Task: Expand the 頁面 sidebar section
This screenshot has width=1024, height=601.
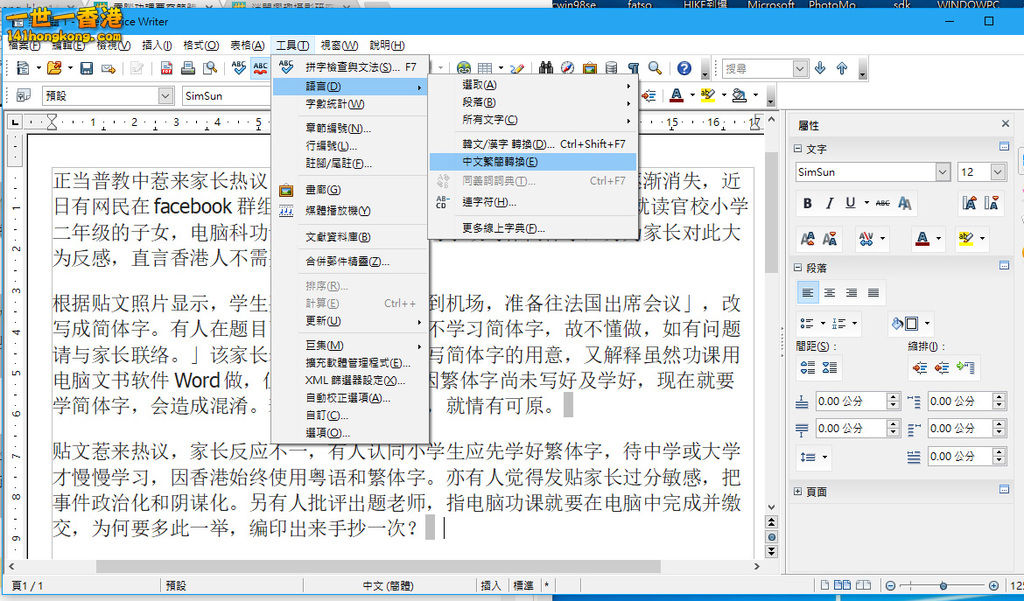Action: click(798, 491)
